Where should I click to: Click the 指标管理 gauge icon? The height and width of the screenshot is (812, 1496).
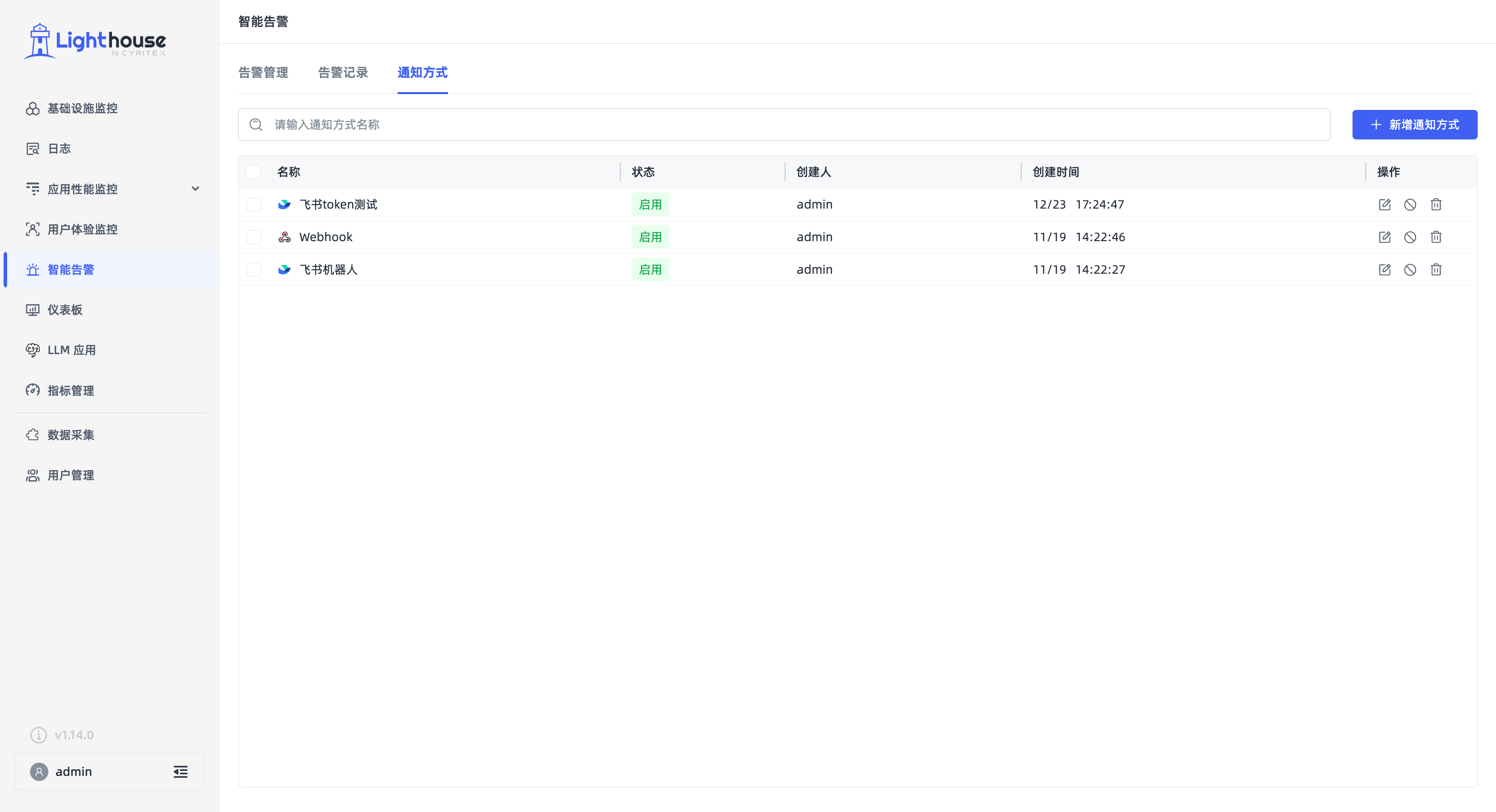(x=33, y=390)
